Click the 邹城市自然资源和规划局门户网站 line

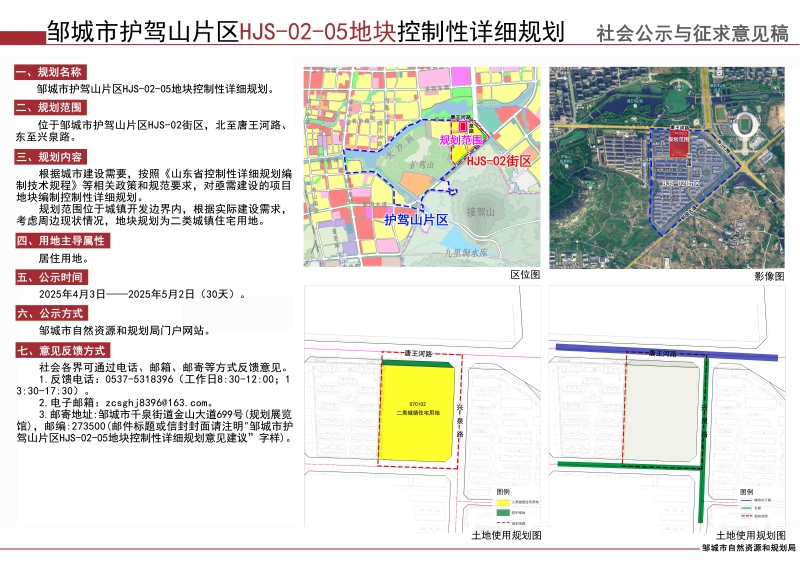point(124,331)
